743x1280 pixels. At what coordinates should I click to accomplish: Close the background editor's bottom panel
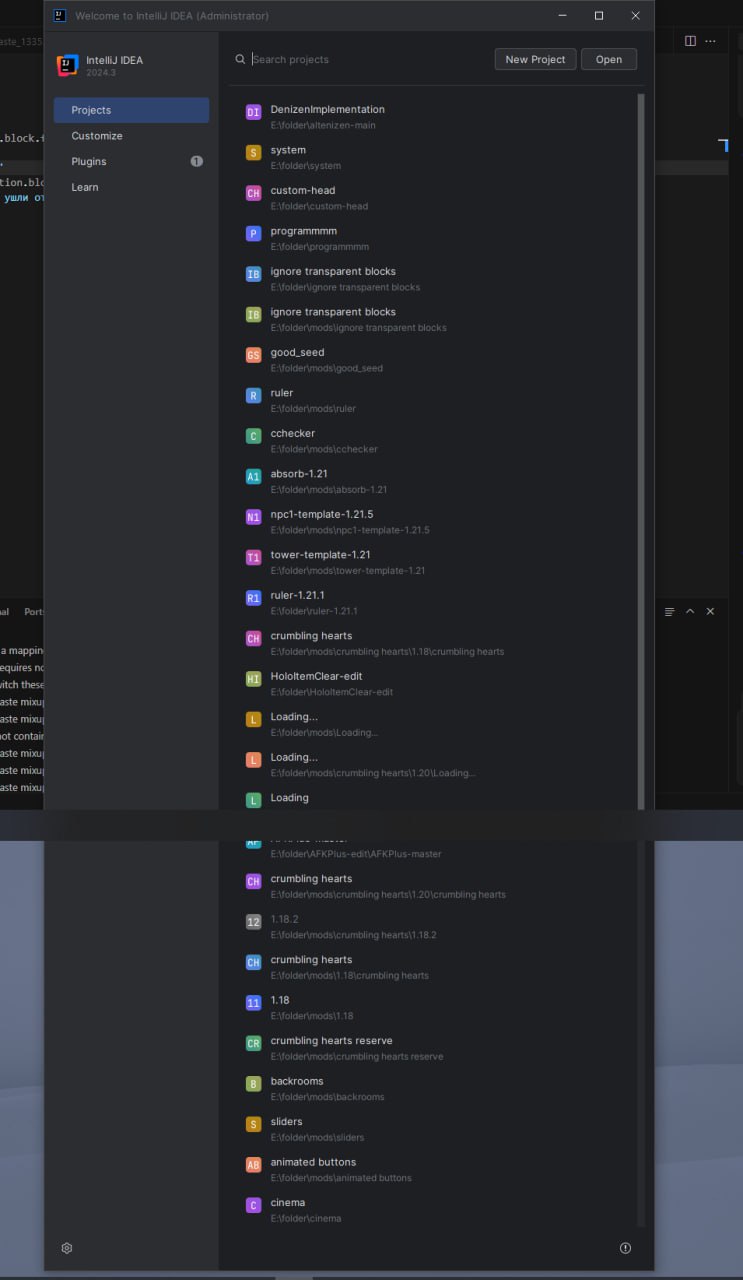pos(711,611)
